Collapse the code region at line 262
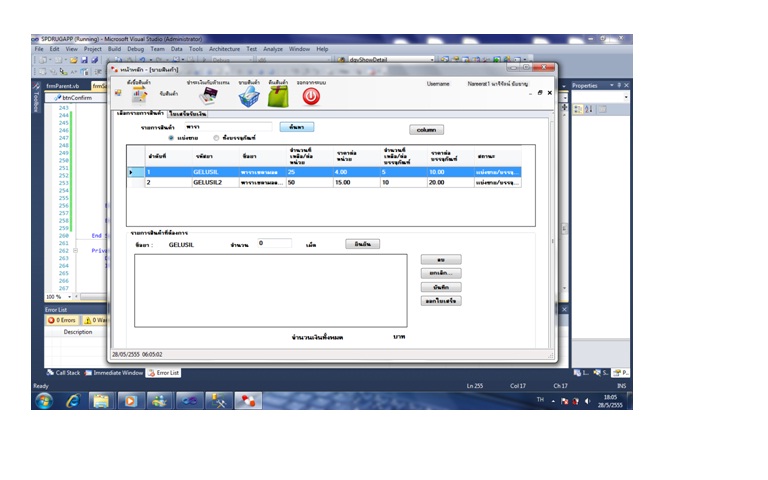The height and width of the screenshot is (480, 768). [x=75, y=250]
